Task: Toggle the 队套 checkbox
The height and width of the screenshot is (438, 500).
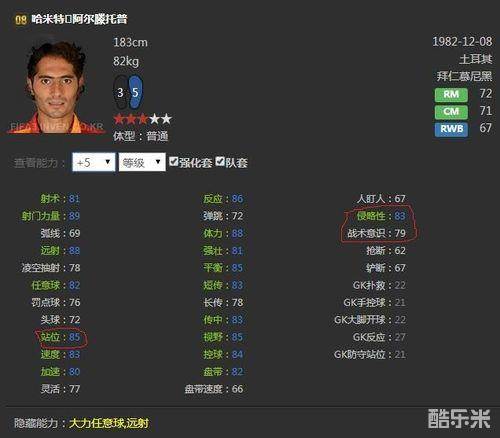Action: (x=220, y=162)
